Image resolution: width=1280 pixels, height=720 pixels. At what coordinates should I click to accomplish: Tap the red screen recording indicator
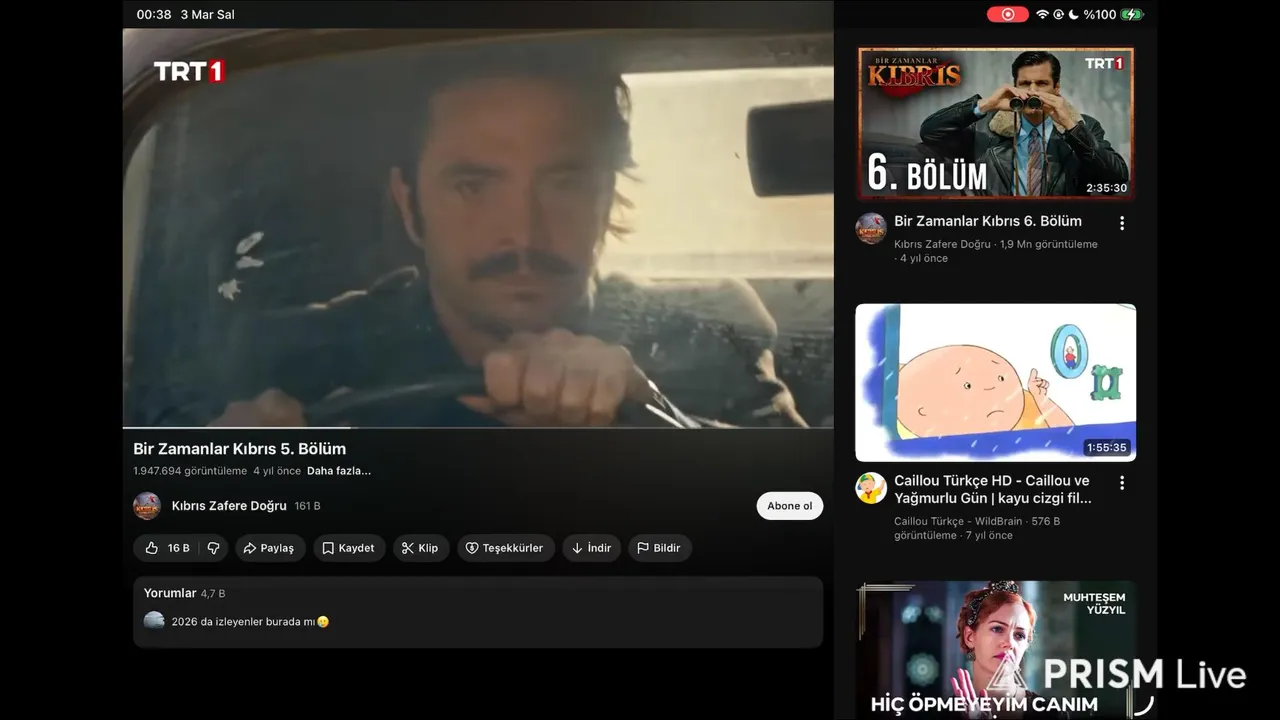1008,14
